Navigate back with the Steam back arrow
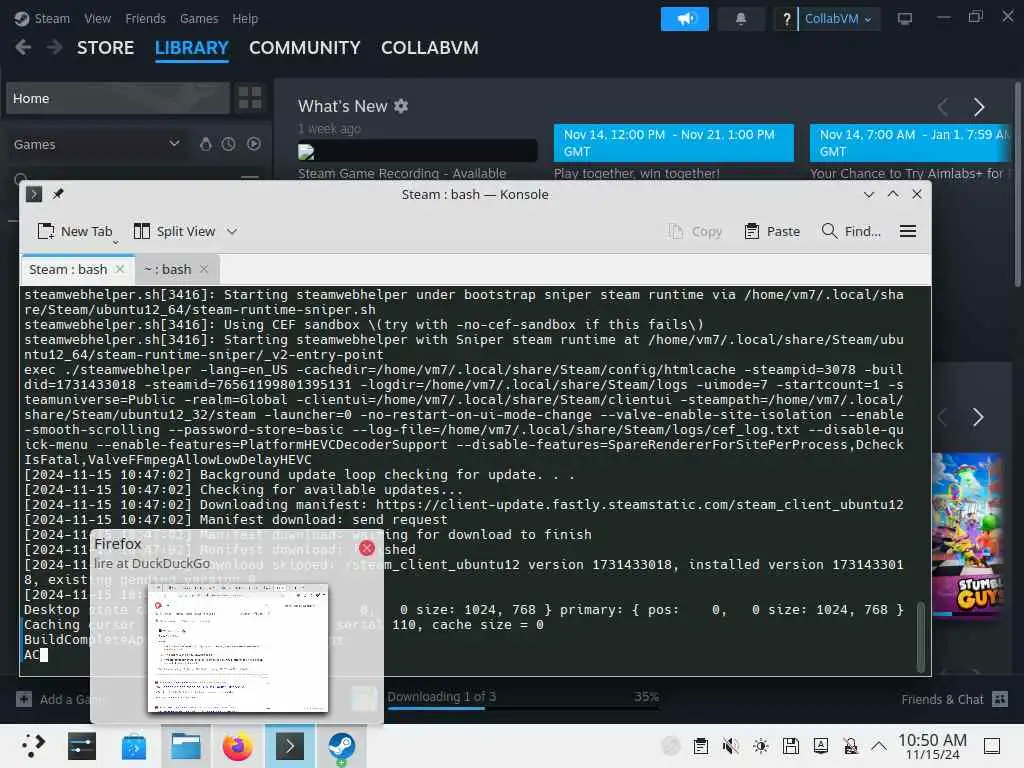 23,47
